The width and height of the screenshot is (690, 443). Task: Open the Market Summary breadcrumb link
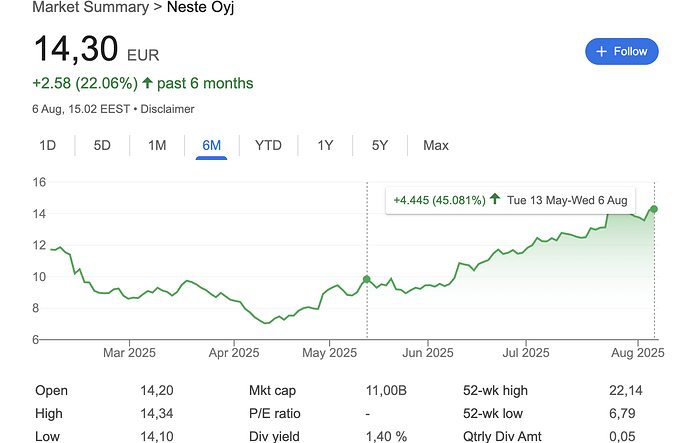[91, 7]
